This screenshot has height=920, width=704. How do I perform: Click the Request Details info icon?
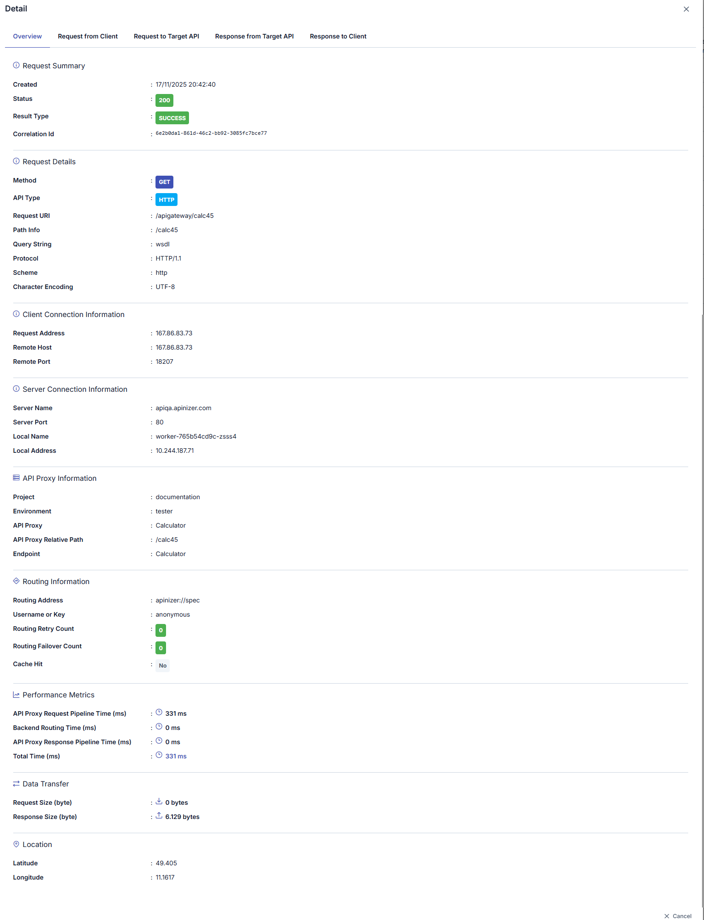coord(16,161)
